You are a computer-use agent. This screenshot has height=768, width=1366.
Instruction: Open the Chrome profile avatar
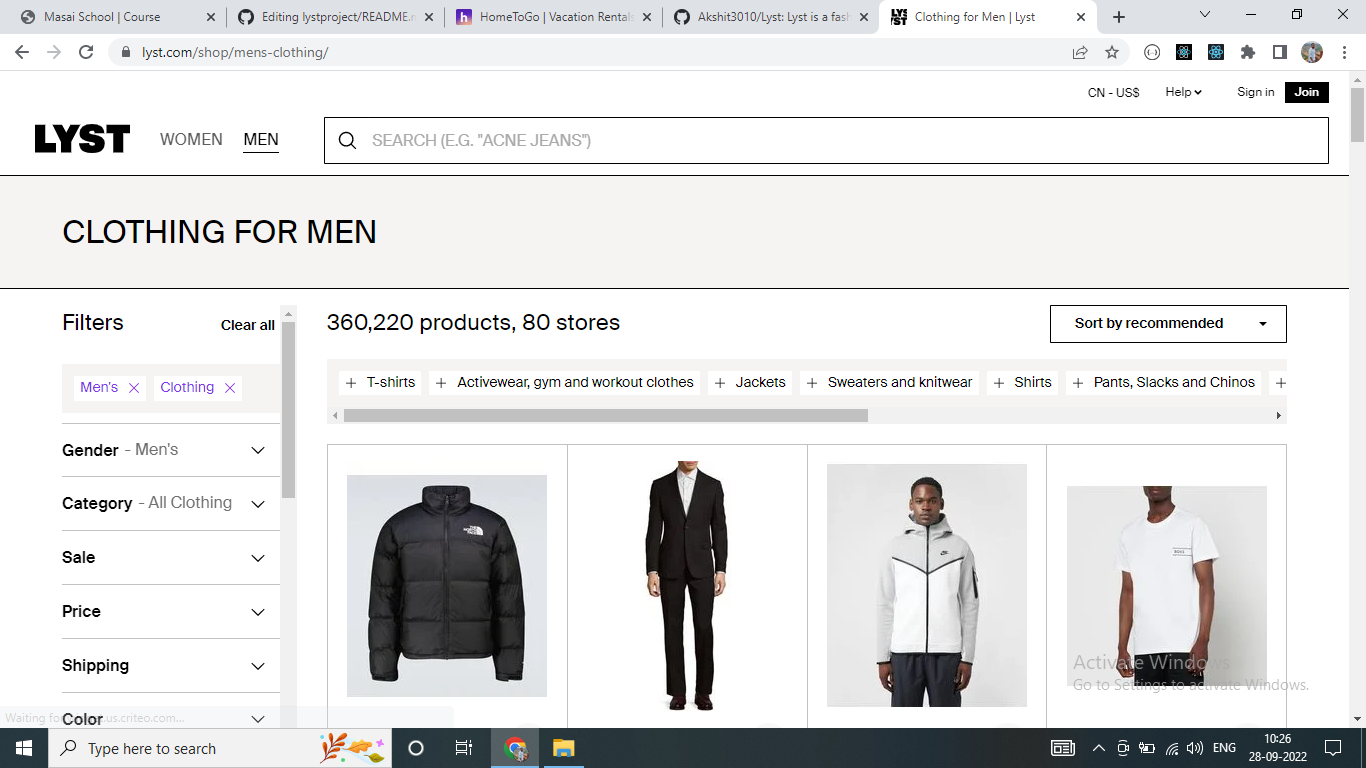click(1312, 52)
